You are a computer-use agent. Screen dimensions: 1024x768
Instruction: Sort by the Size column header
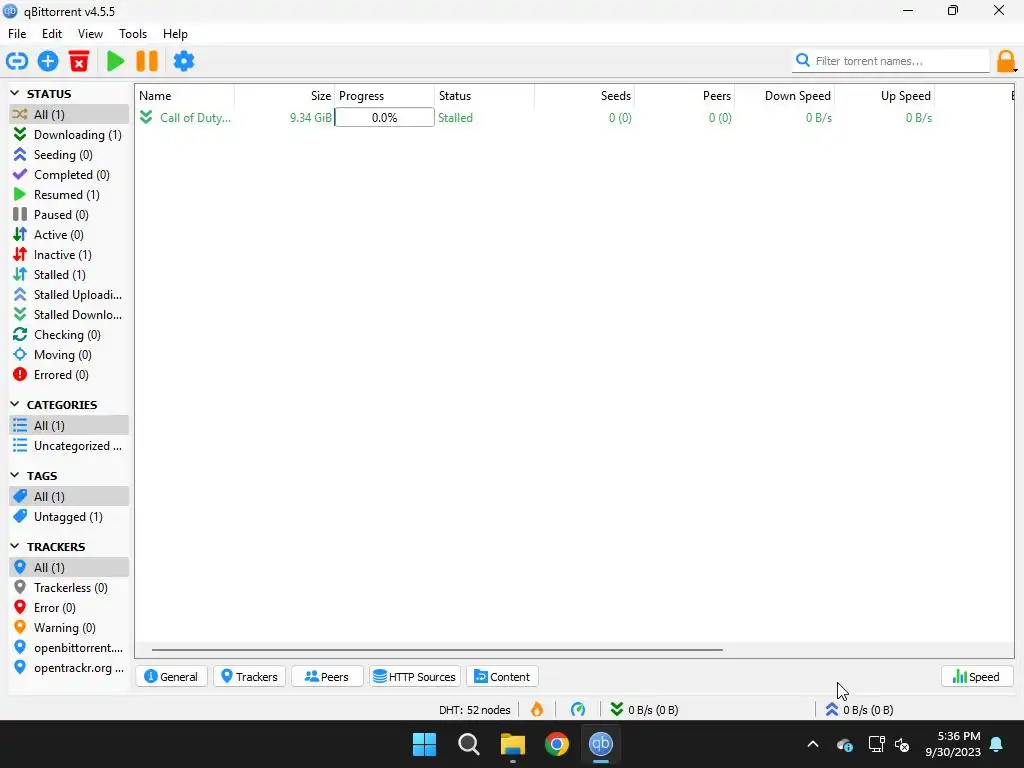285,96
